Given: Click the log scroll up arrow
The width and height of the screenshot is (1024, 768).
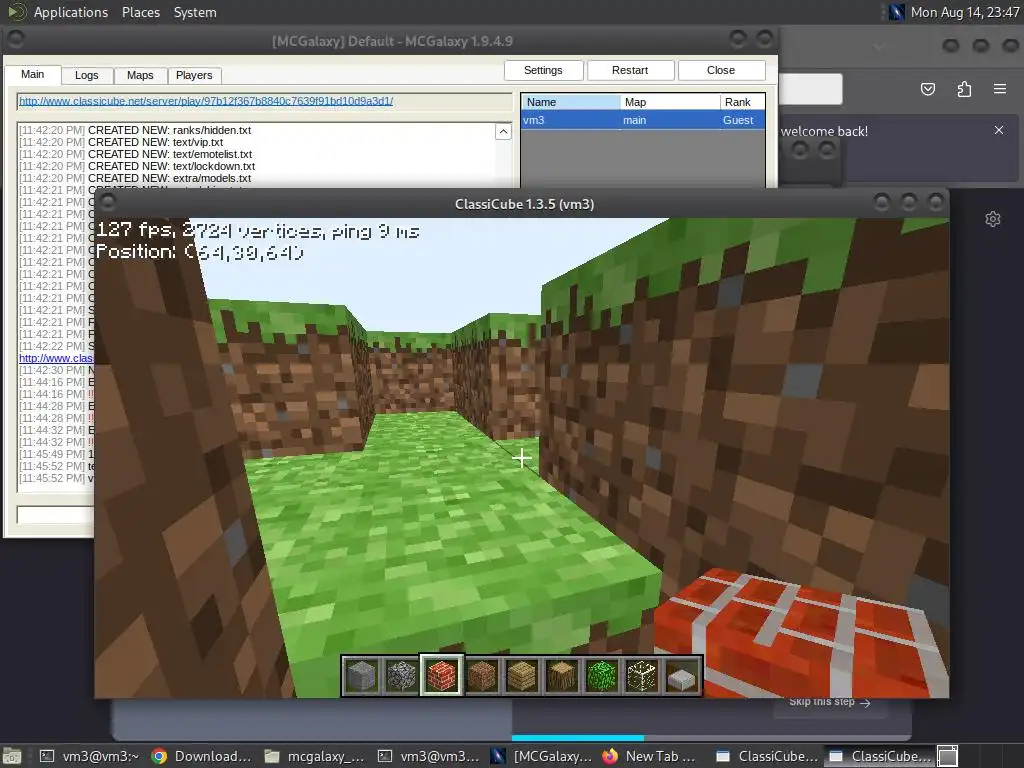Looking at the screenshot, I should click(503, 131).
